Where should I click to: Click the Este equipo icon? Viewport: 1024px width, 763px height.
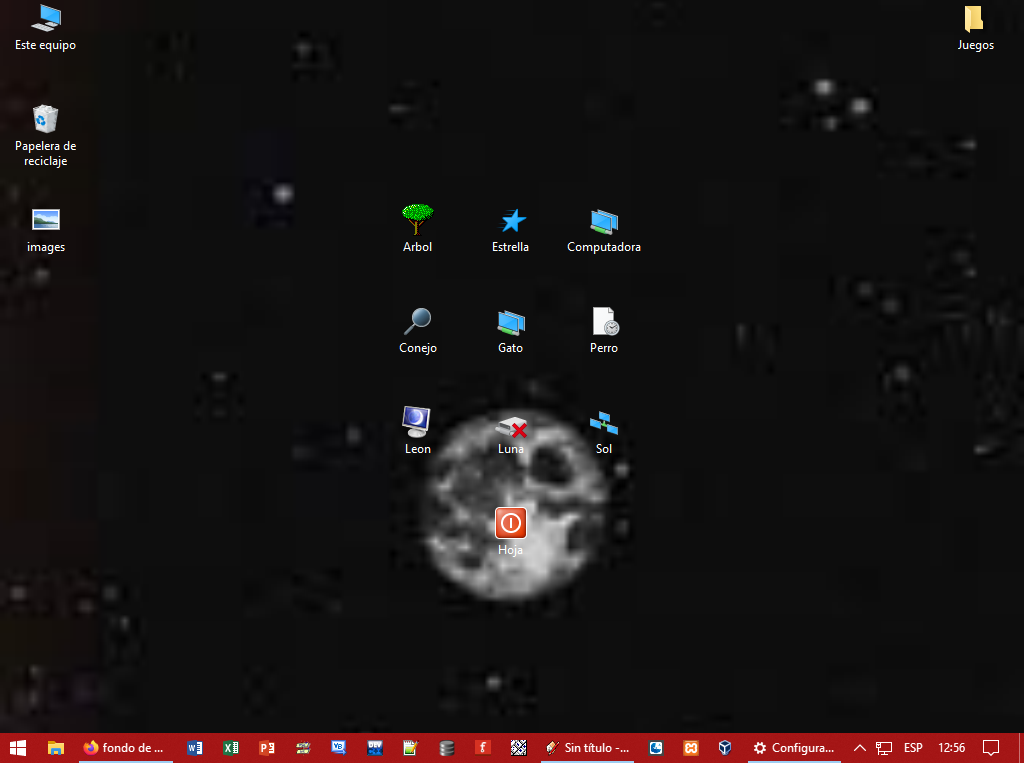(x=46, y=19)
